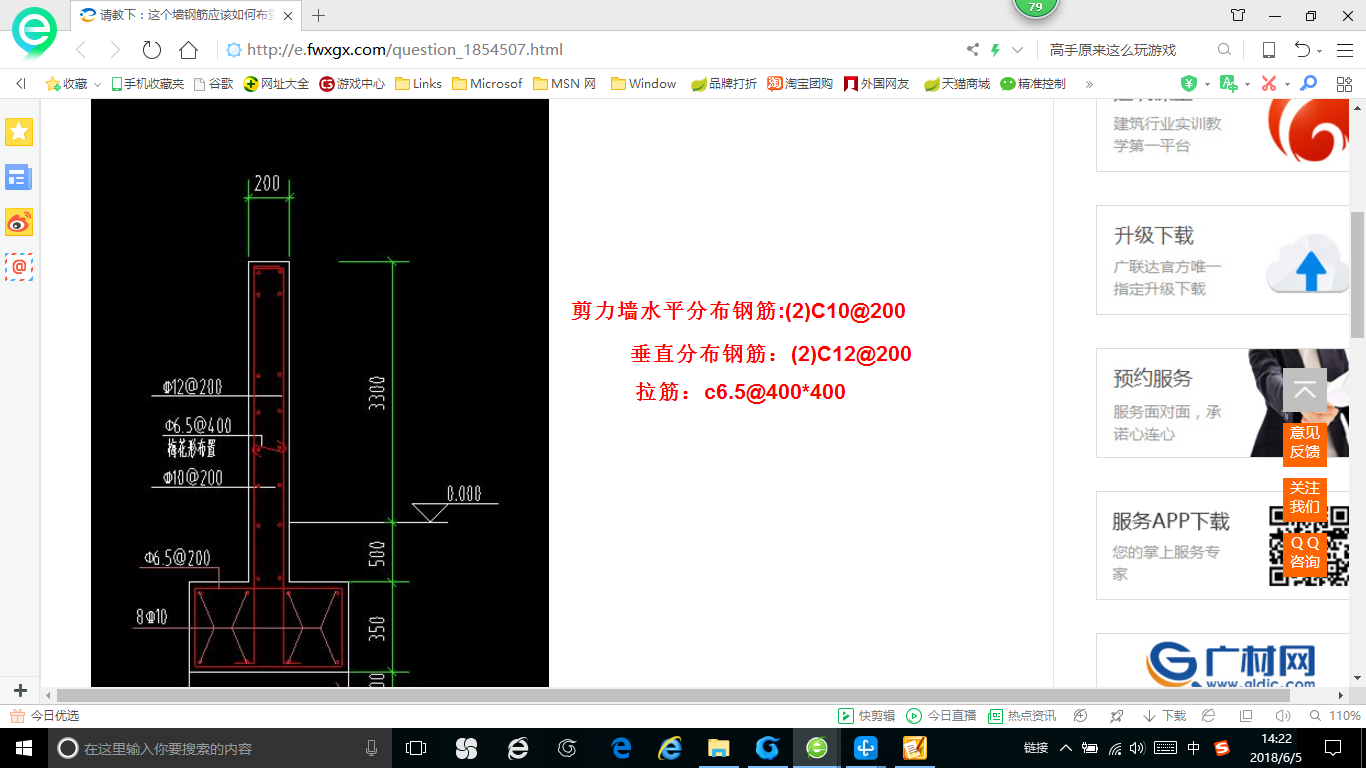Click the blue find-in-page magnifier icon
The height and width of the screenshot is (768, 1366).
pyautogui.click(x=1308, y=84)
